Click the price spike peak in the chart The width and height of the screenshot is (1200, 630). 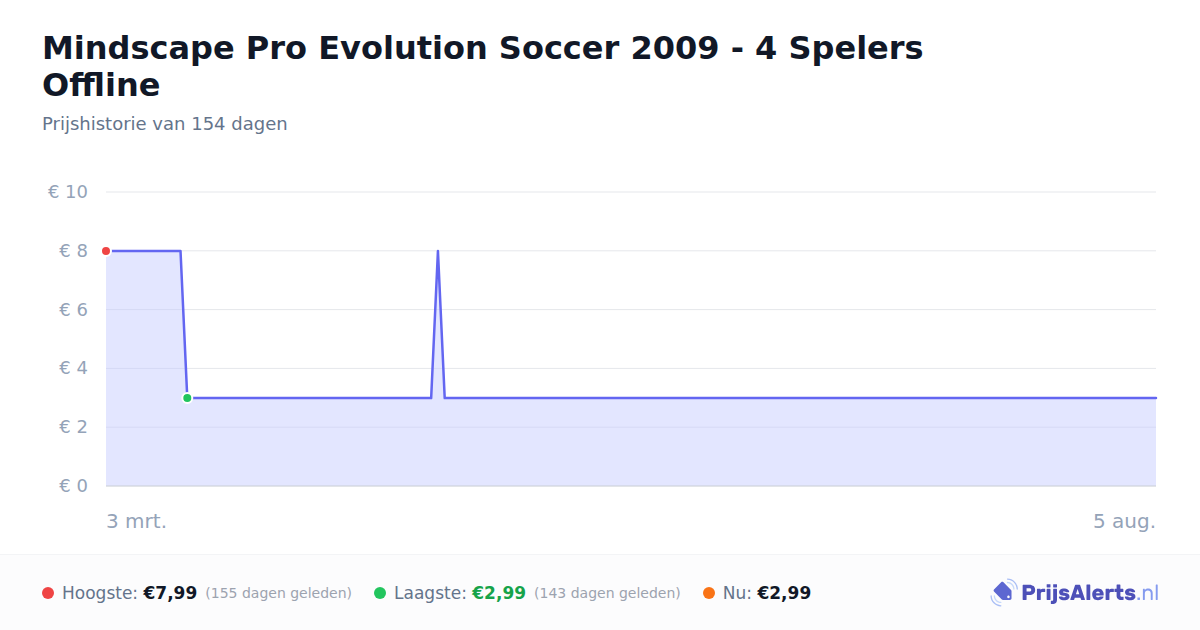tap(438, 252)
